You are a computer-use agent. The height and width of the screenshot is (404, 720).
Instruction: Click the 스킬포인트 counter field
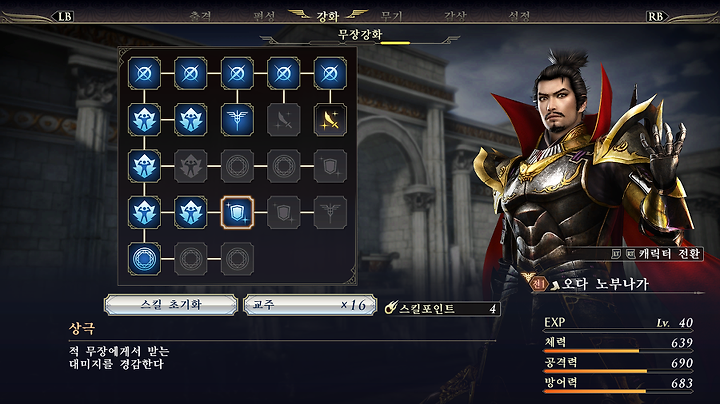click(x=443, y=308)
